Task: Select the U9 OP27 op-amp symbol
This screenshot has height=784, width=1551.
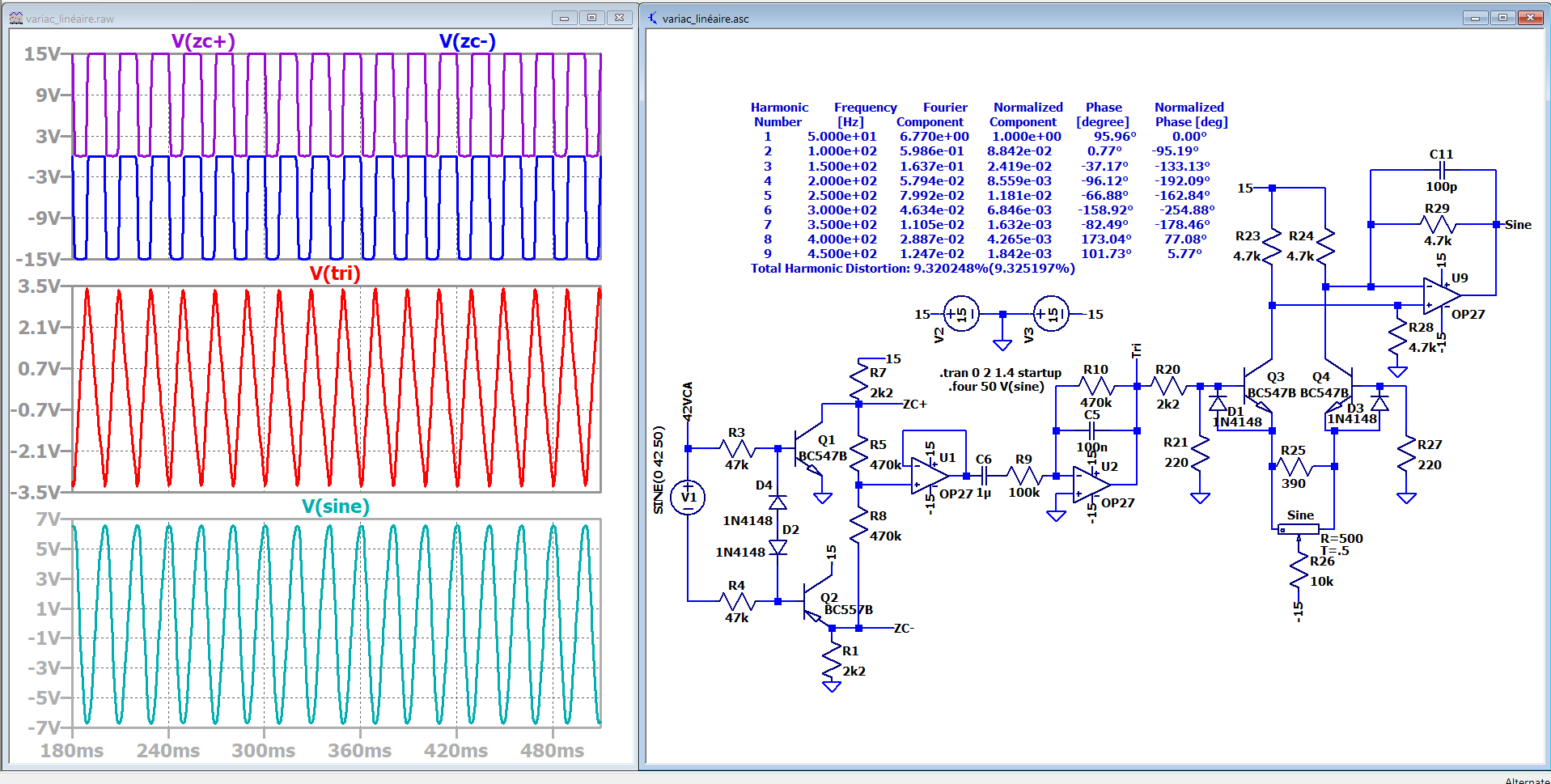Action: coord(1441,296)
